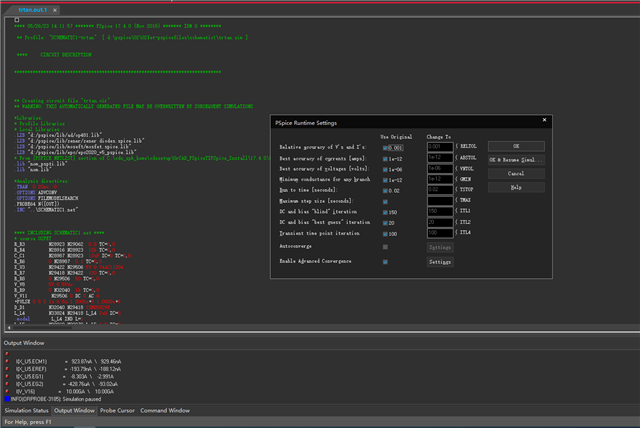Image resolution: width=640 pixels, height=428 pixels.
Task: Click the ITL4 Change To field
Action: 440,233
